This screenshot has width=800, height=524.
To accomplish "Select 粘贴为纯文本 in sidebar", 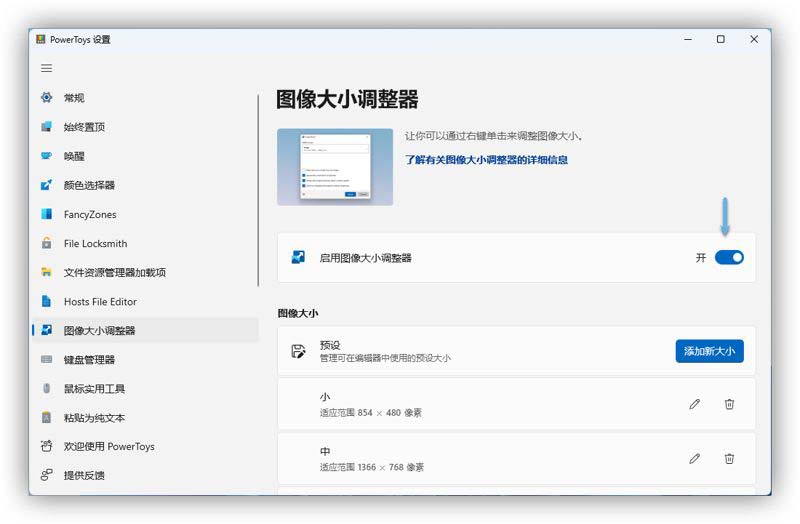I will coord(95,418).
